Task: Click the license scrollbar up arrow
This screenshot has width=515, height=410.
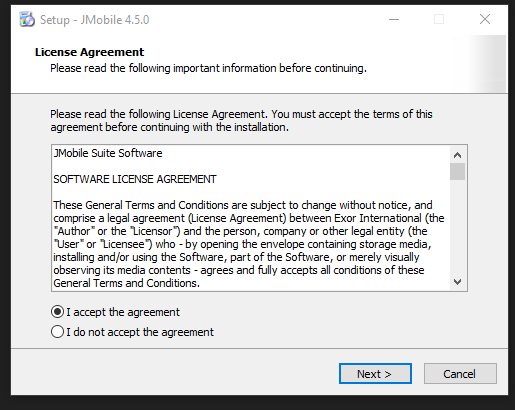Action: (457, 155)
